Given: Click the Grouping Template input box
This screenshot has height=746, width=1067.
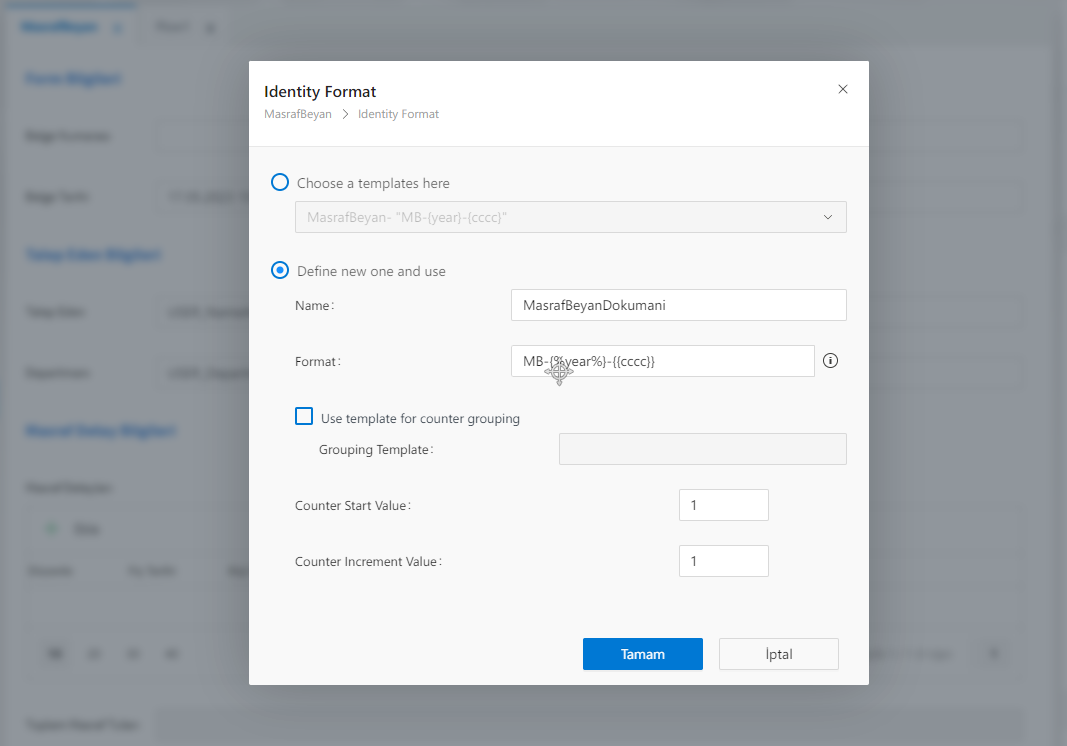Looking at the screenshot, I should (702, 449).
